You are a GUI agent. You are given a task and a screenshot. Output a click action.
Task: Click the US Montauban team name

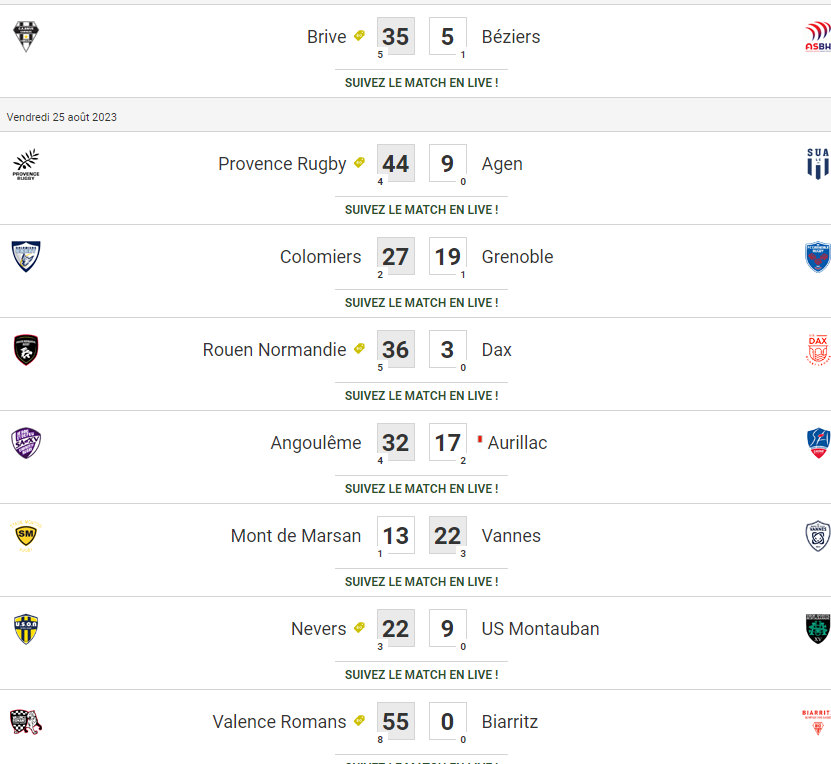[540, 628]
